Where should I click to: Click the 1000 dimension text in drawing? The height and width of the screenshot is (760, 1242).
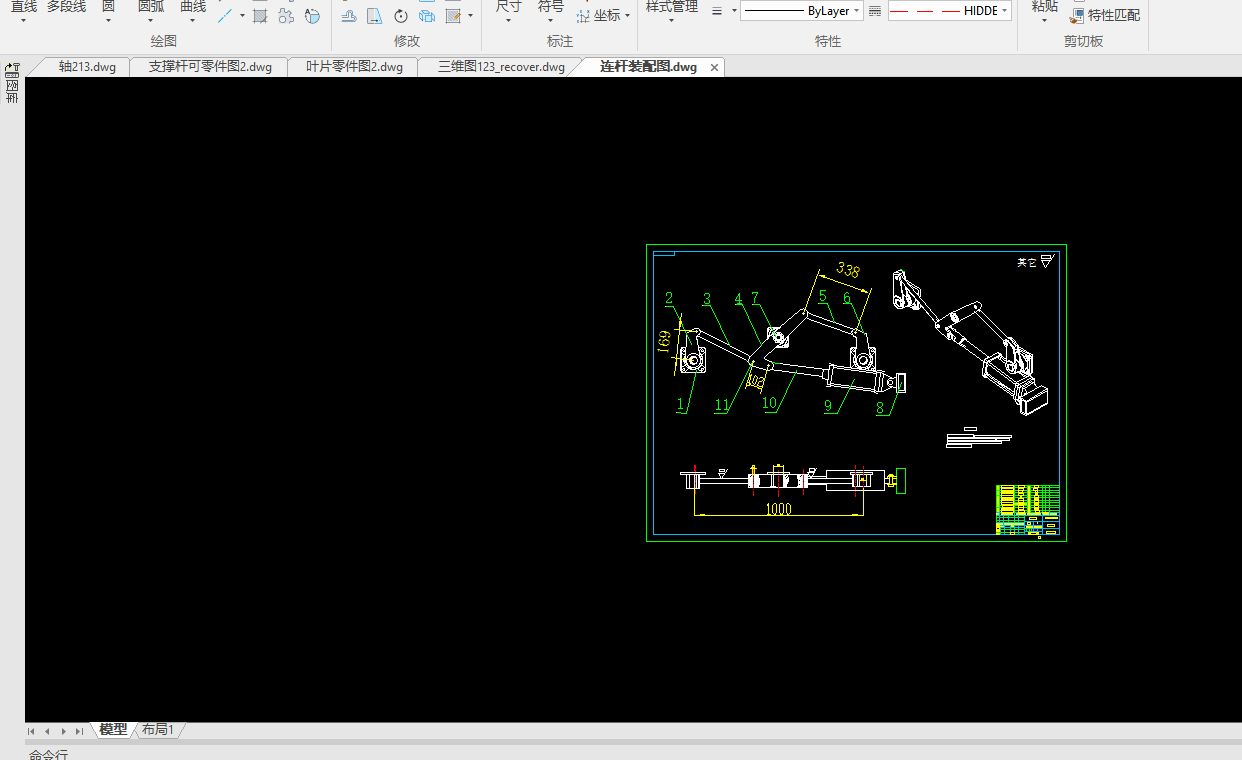tap(778, 509)
